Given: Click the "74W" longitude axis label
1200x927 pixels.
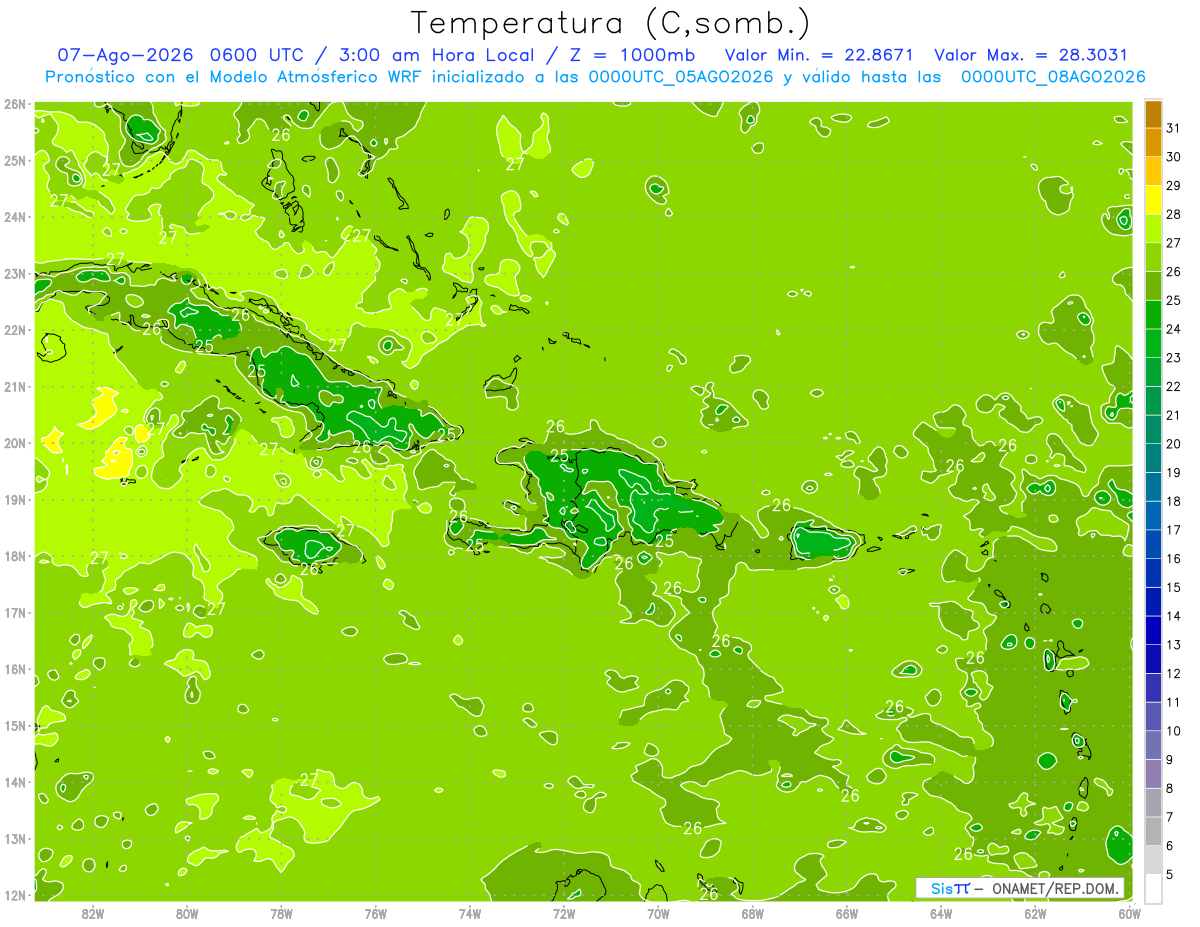Looking at the screenshot, I should pyautogui.click(x=470, y=913).
